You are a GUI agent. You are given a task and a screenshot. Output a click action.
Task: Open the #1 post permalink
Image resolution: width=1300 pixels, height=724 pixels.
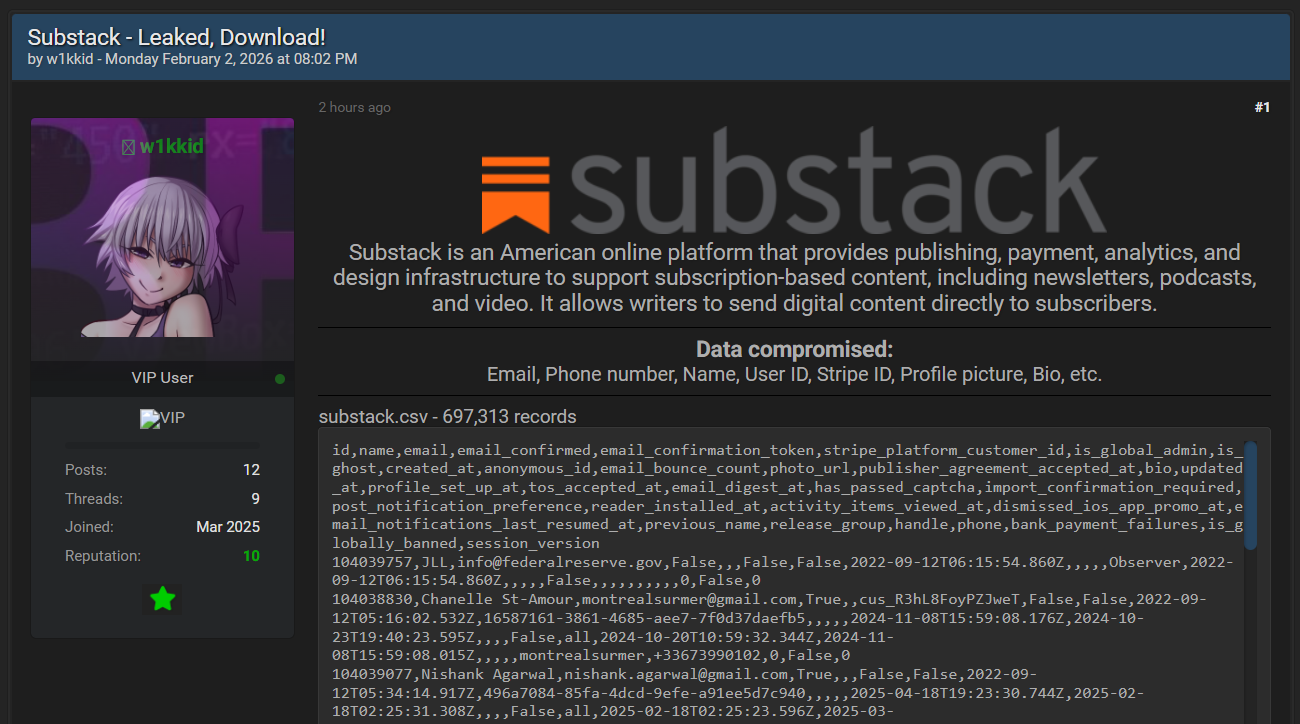point(1262,107)
